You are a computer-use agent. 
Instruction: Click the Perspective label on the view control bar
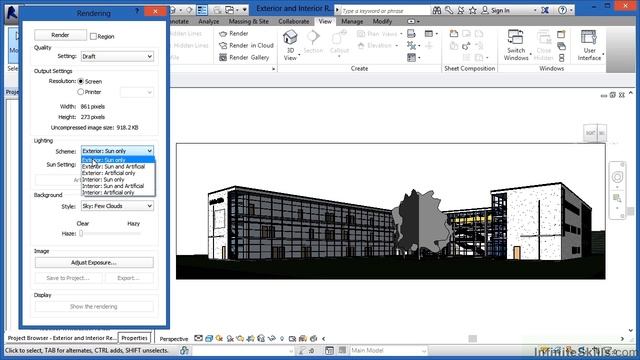[x=174, y=339]
